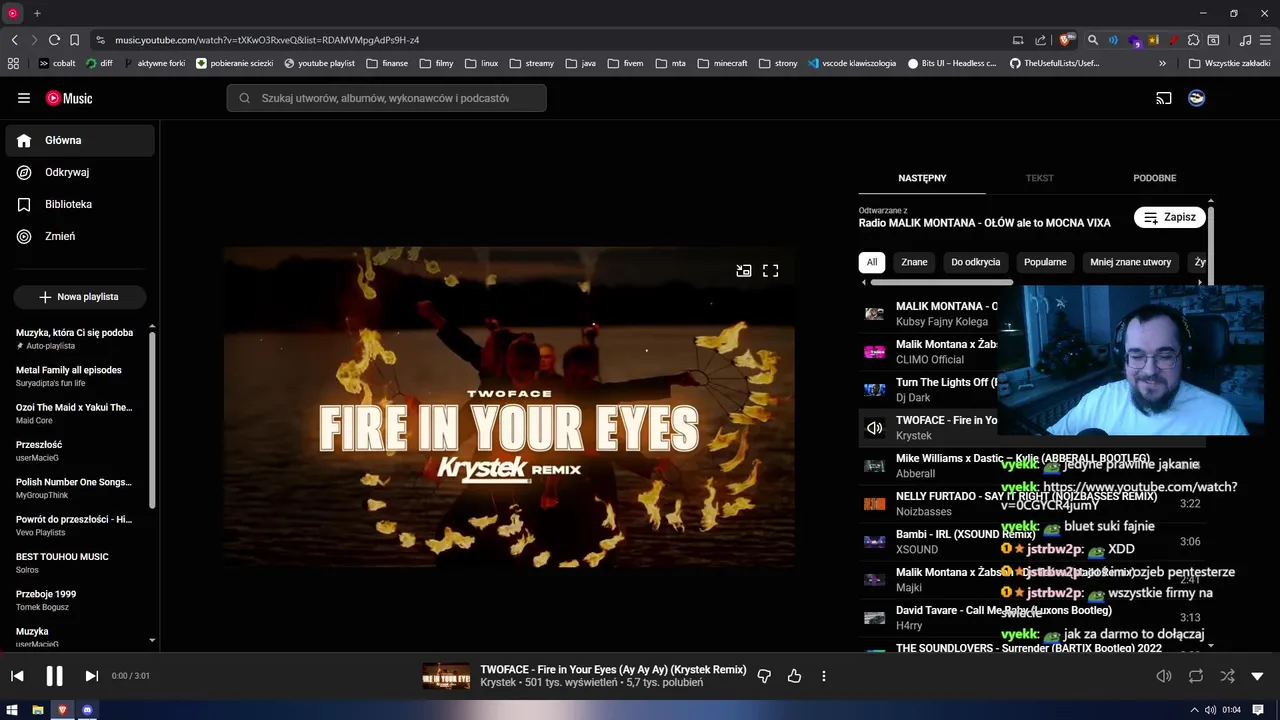
Task: Open the account avatar menu
Action: [x=1196, y=98]
